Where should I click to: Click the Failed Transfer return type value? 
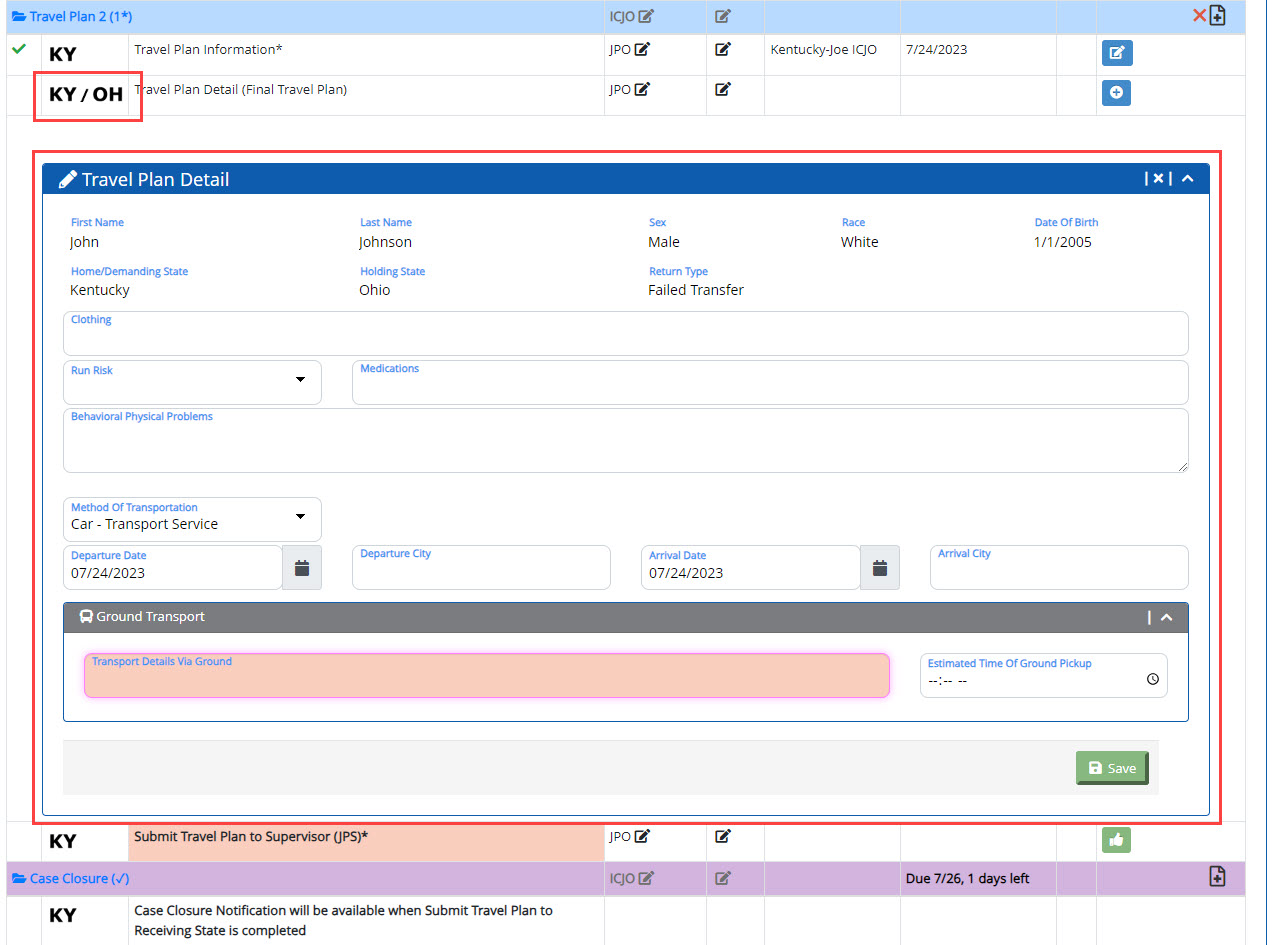point(696,290)
